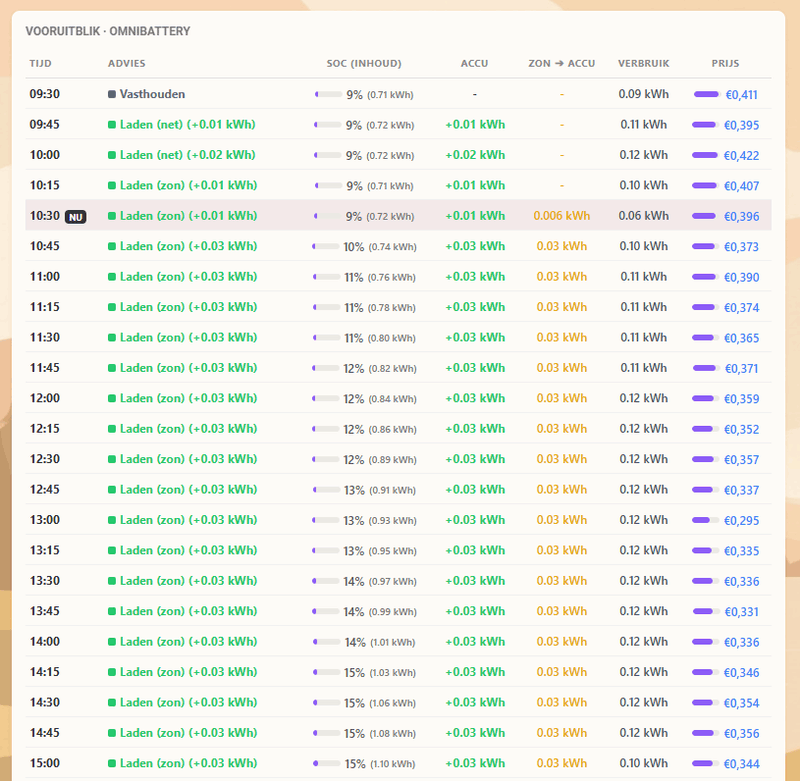Click price €0,395 in the 09:45 row
Image resolution: width=800 pixels, height=781 pixels.
(742, 125)
